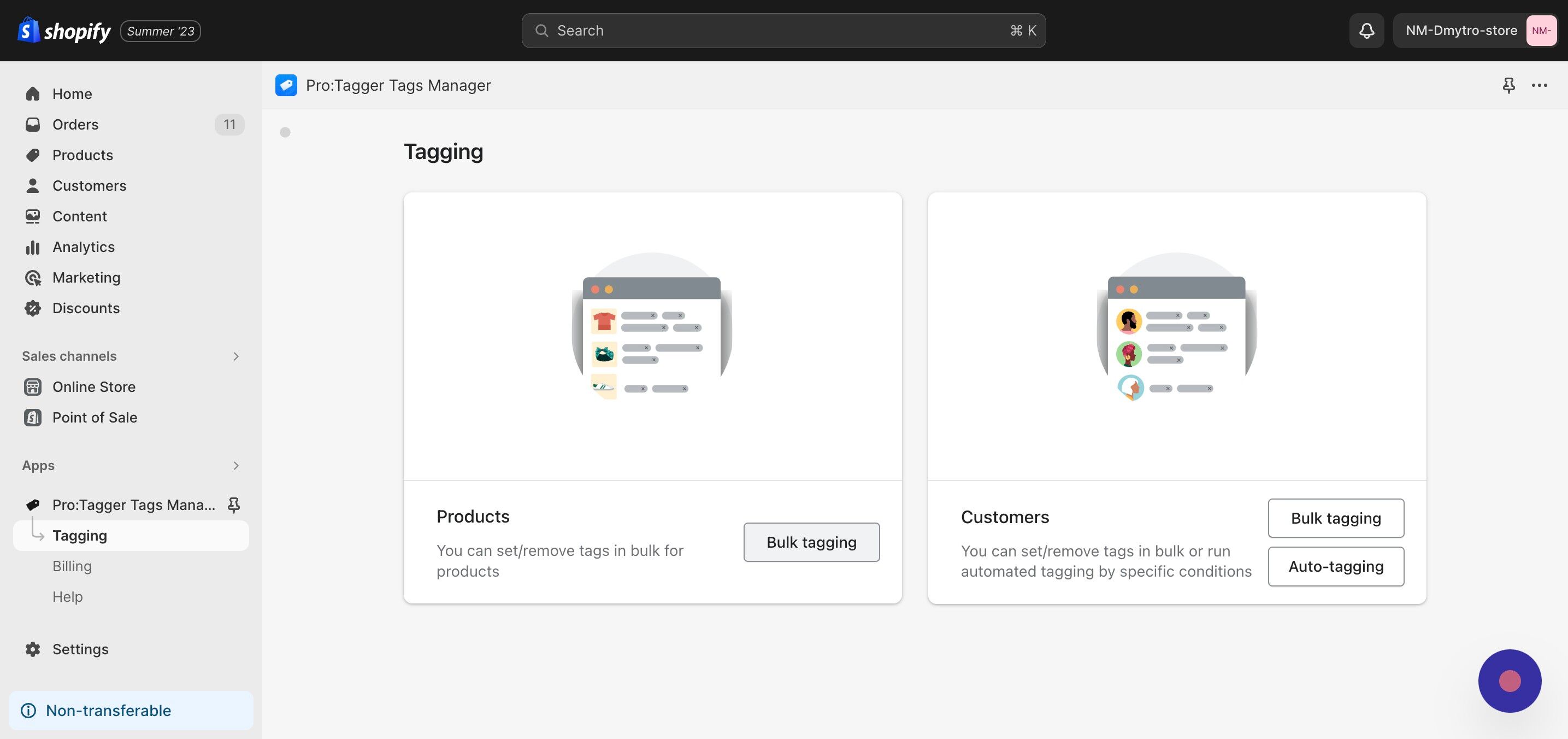Click the Online Store icon

click(x=33, y=387)
